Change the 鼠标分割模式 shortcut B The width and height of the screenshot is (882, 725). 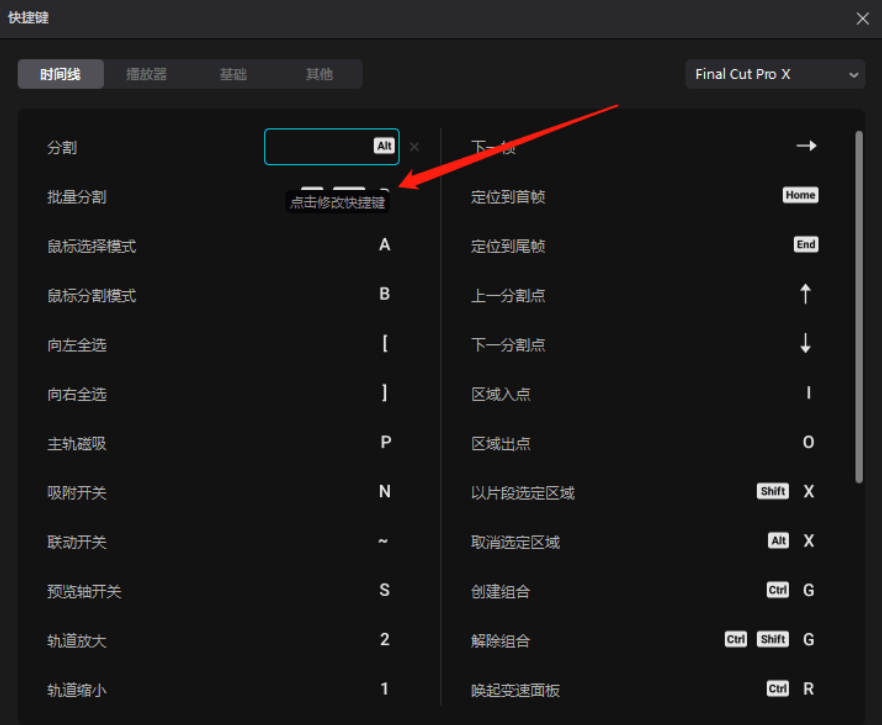[x=384, y=294]
